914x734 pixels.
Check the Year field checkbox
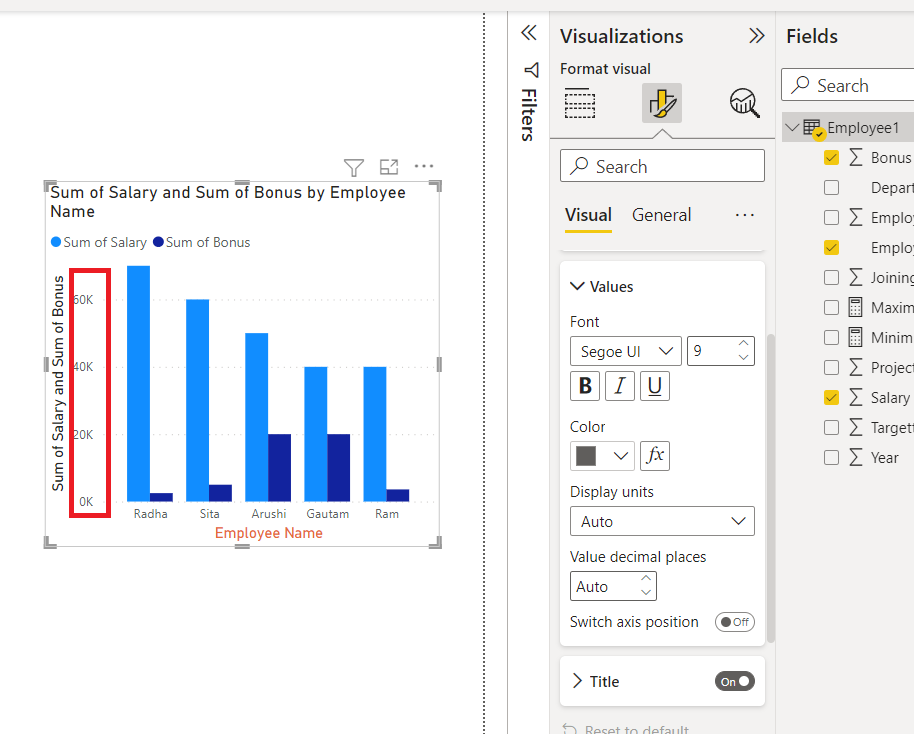pos(831,457)
